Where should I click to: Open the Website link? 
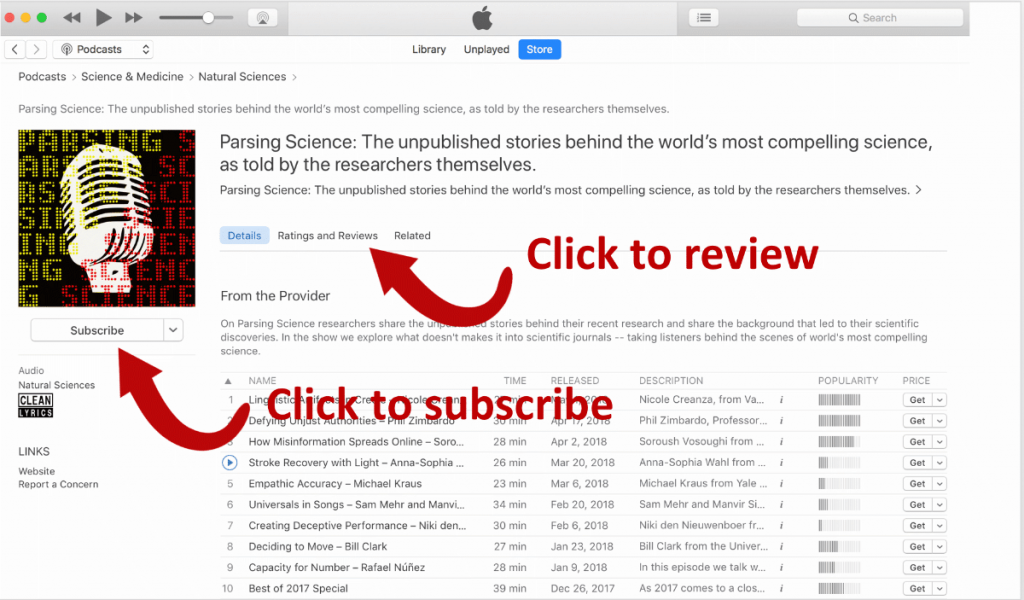37,471
